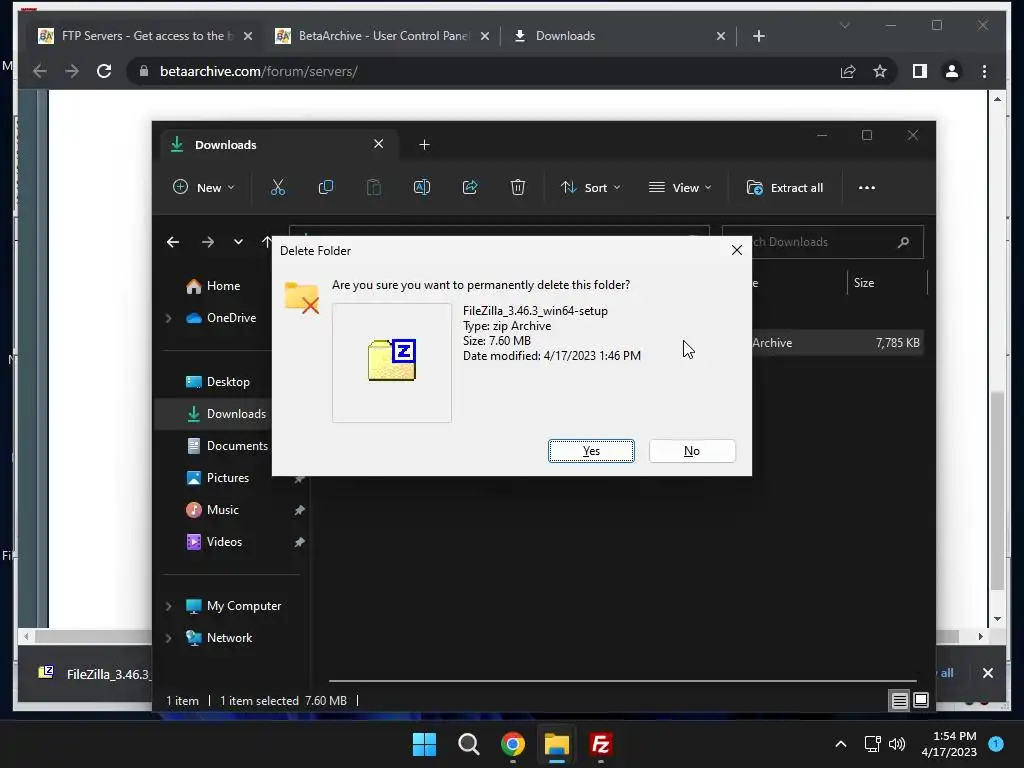Screen dimensions: 1024x768
Task: Click the Up one level arrow in Explorer
Action: (x=266, y=242)
